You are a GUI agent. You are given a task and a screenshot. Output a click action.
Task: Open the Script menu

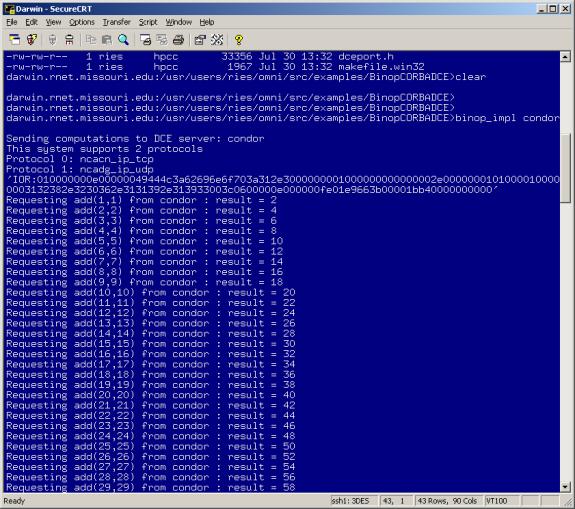148,22
